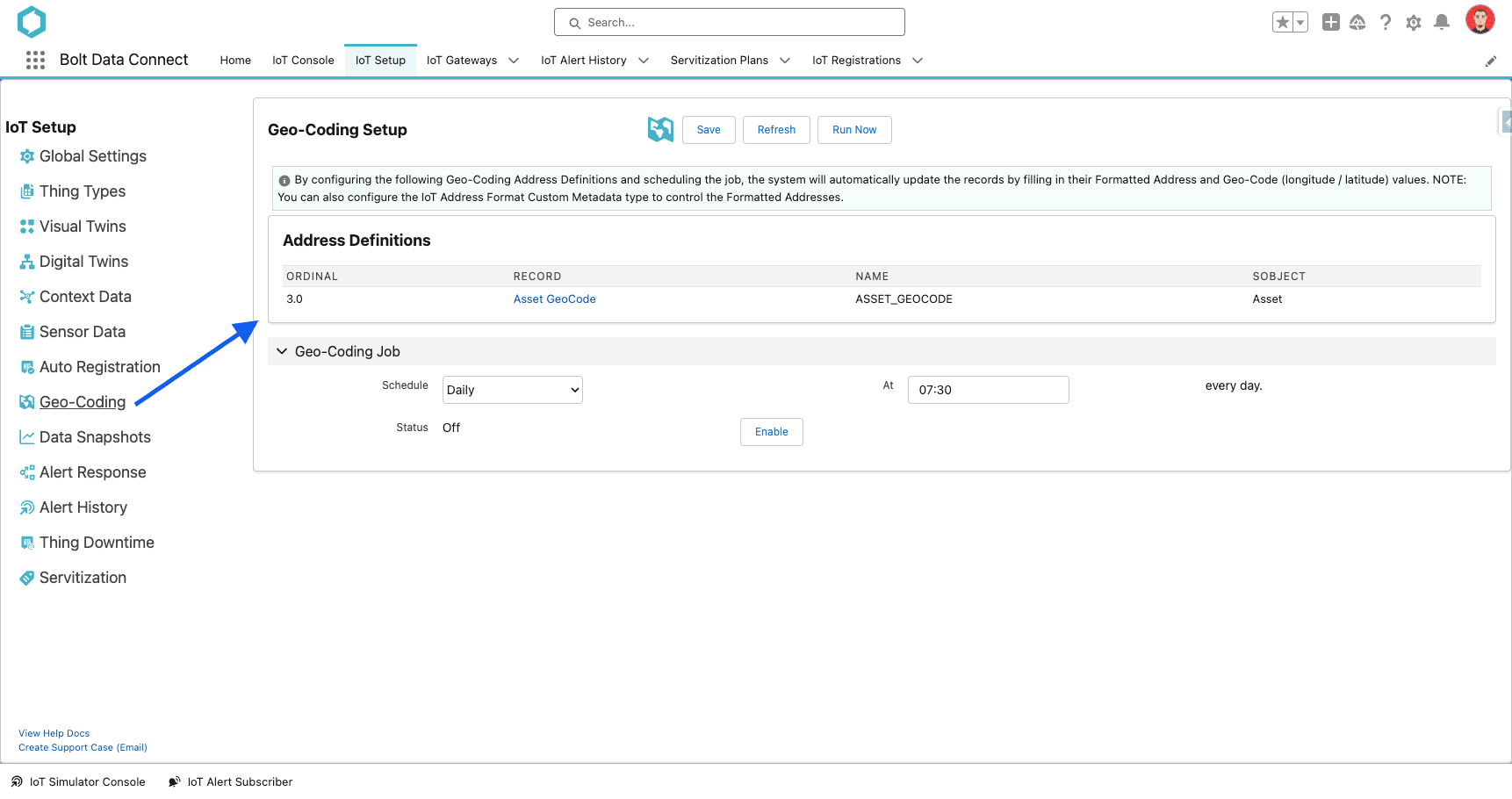The height and width of the screenshot is (799, 1512).
Task: Select the IoT Setup tab
Action: click(x=380, y=61)
